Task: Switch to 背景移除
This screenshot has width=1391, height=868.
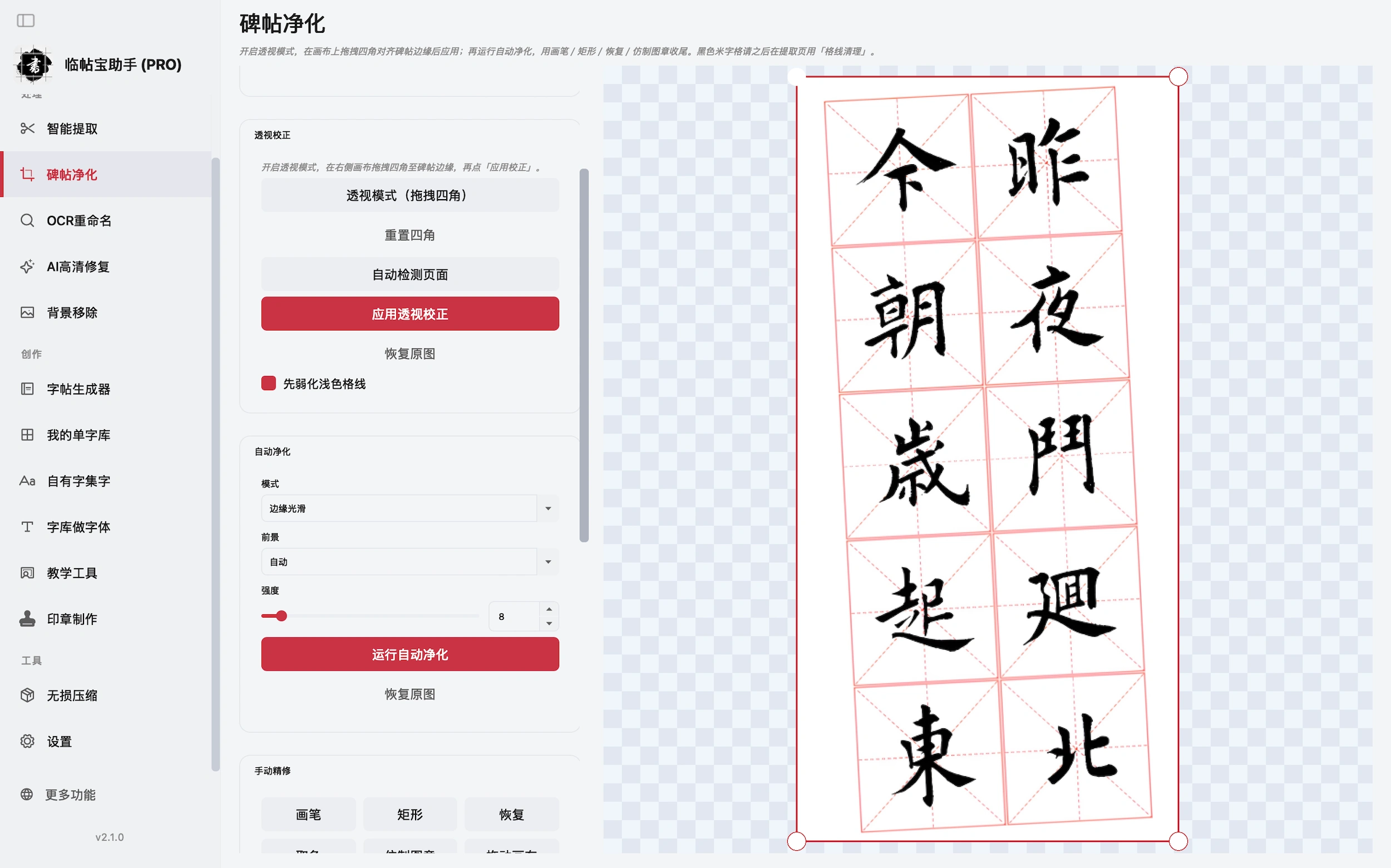Action: coord(107,312)
